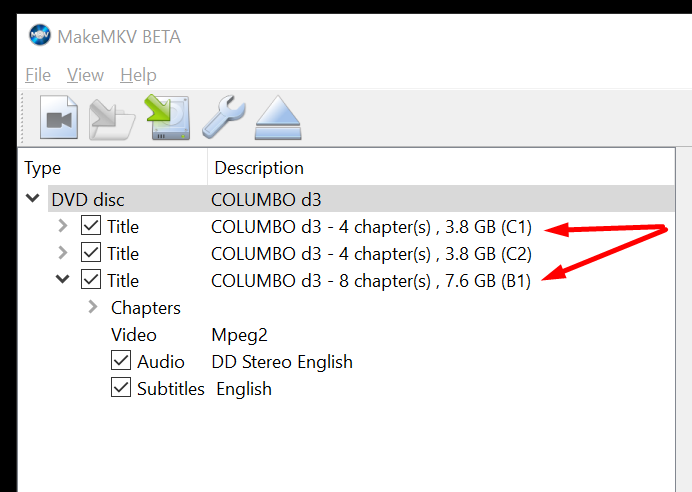Open the View menu
Image resolution: width=692 pixels, height=492 pixels.
[x=85, y=75]
